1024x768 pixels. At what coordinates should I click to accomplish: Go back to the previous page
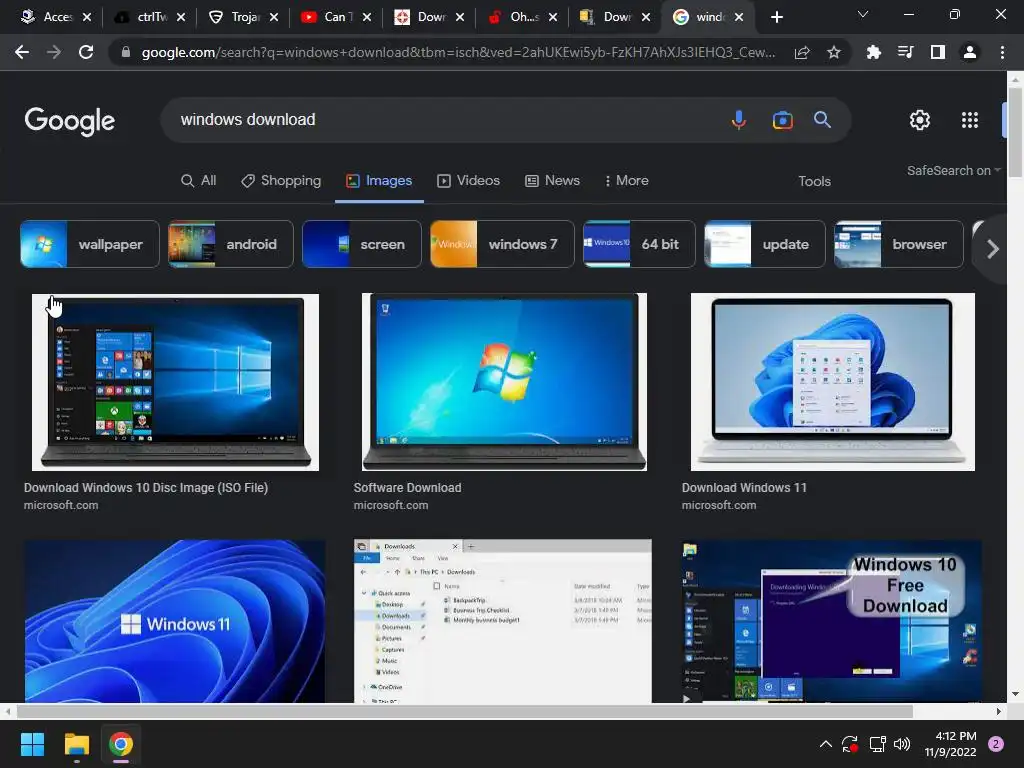pos(22,52)
